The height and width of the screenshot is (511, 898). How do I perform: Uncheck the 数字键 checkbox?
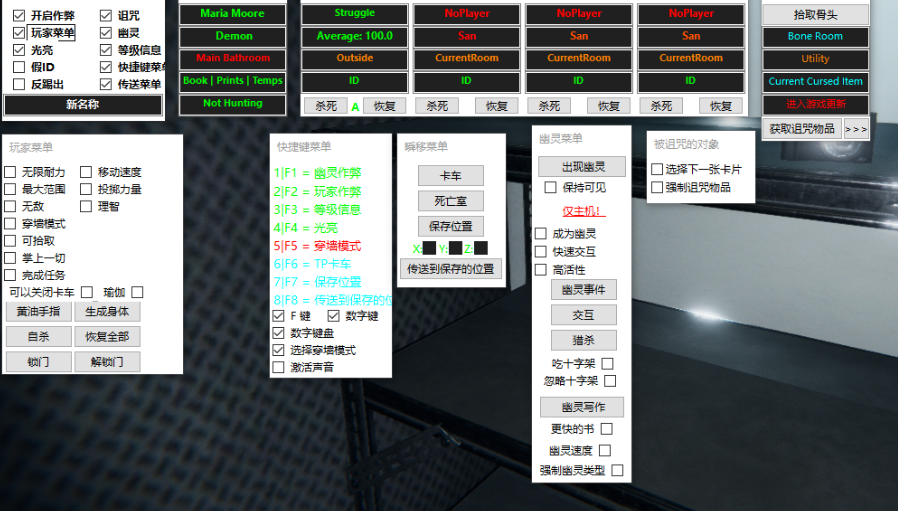(333, 316)
